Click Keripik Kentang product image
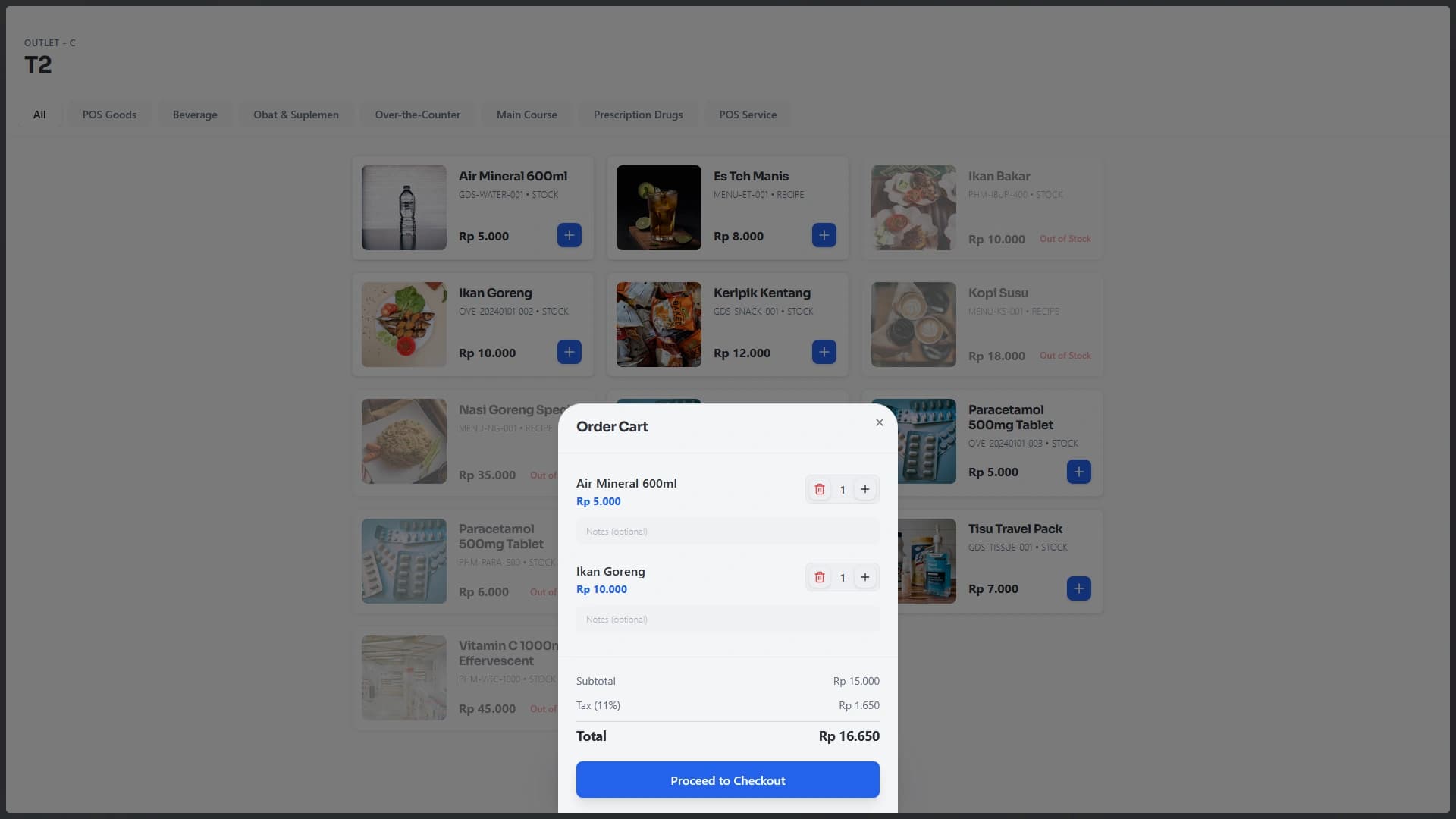This screenshot has height=819, width=1456. (659, 325)
